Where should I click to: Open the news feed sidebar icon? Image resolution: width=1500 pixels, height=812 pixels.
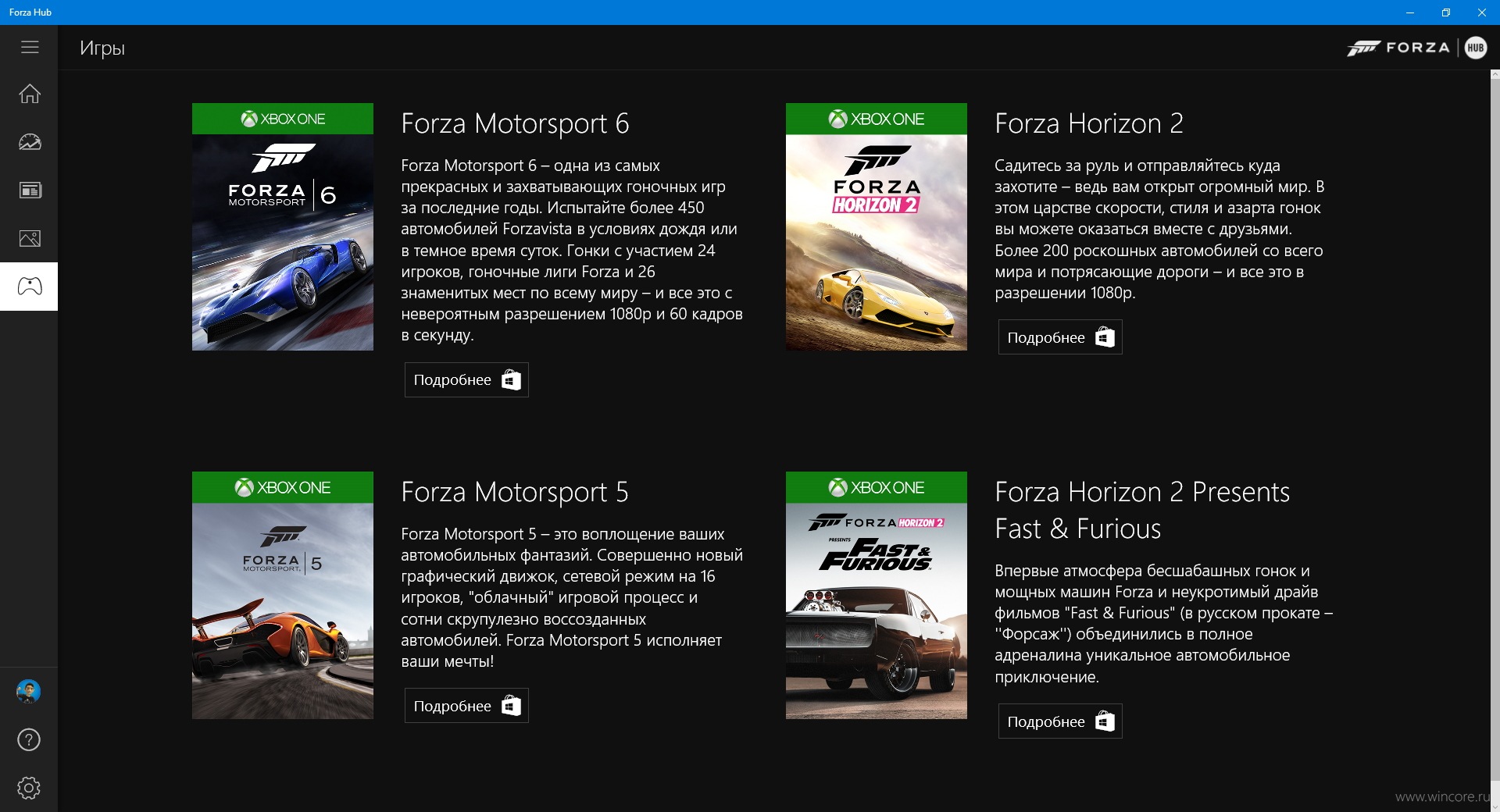pyautogui.click(x=30, y=191)
